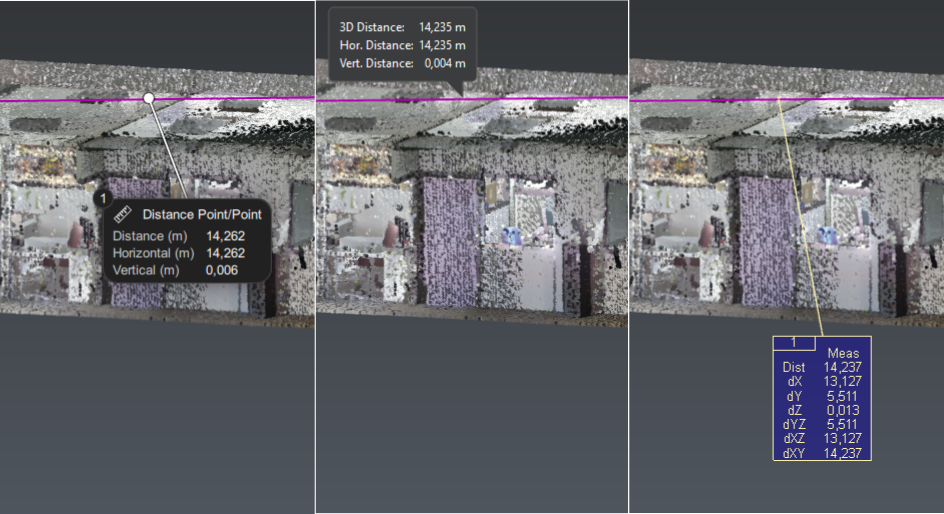This screenshot has width=944, height=514.
Task: Click the Meas column header
Action: click(x=843, y=354)
